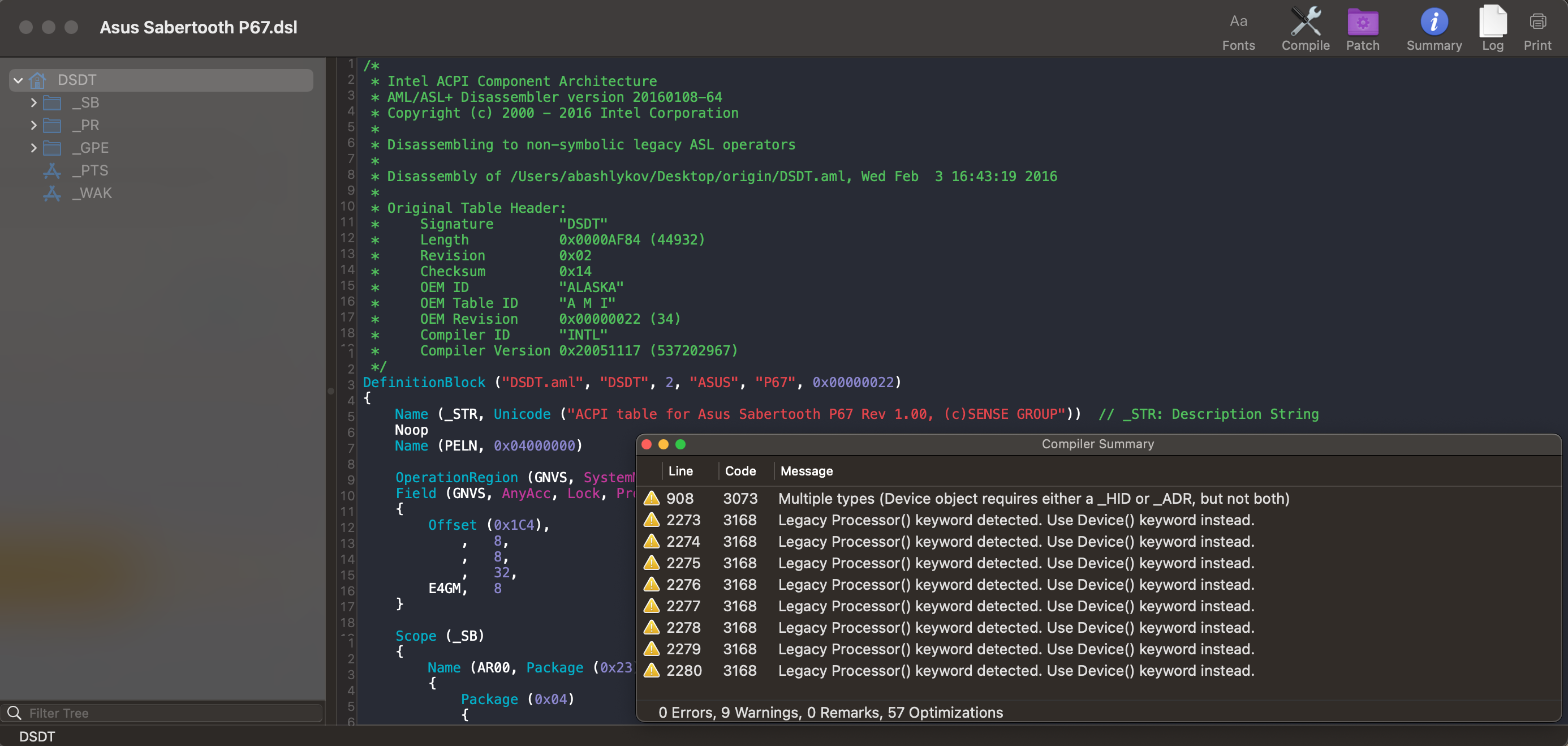Expand the _GPE folder
1568x746 pixels.
click(x=33, y=147)
